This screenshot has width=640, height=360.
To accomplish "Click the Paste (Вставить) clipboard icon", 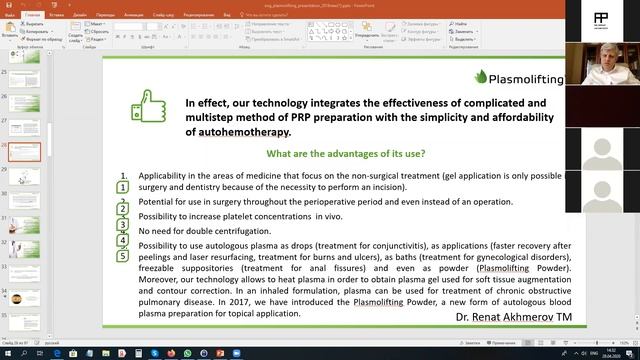I will 10,27.
